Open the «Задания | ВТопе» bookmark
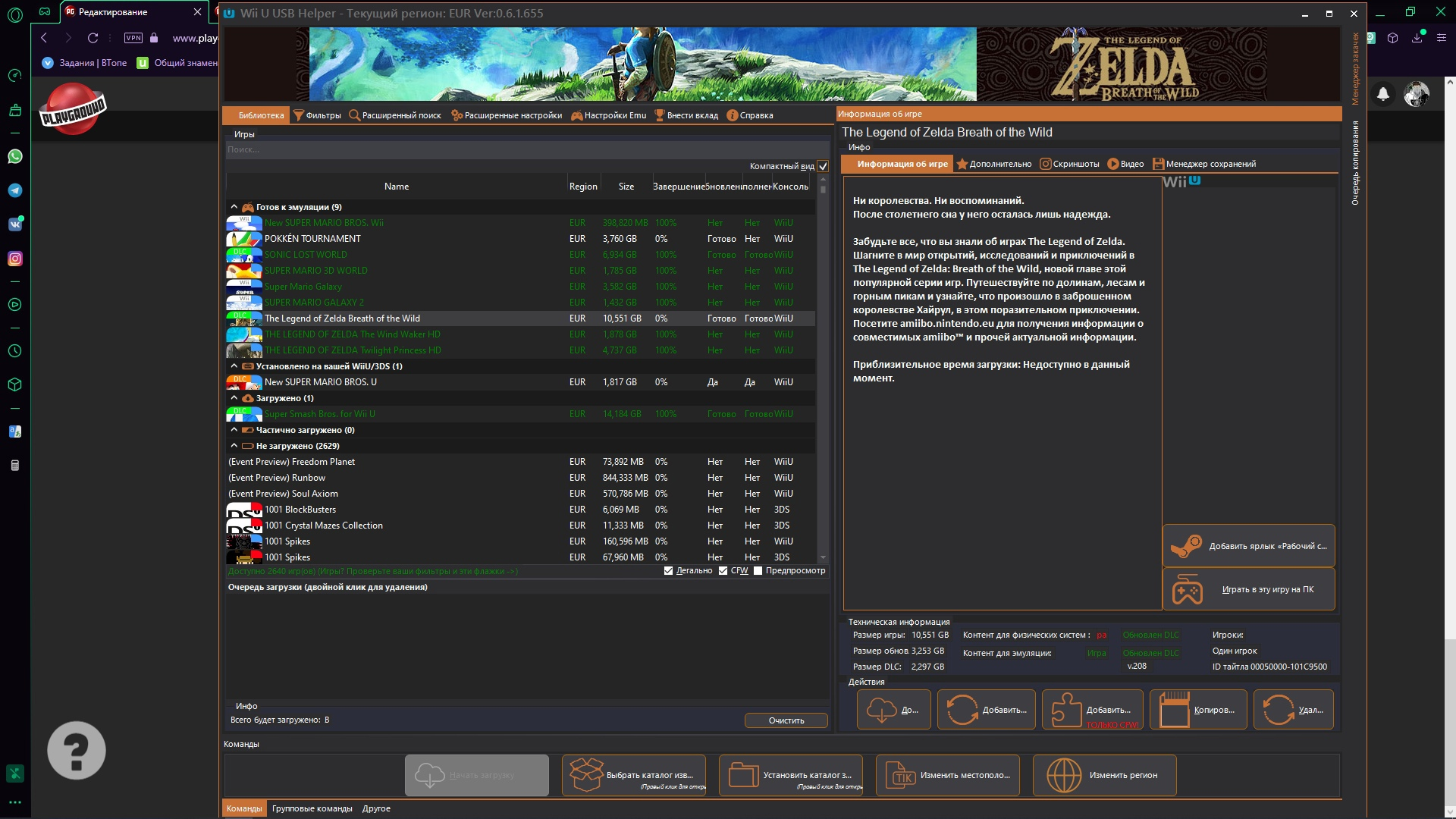Viewport: 1456px width, 819px height. click(x=84, y=63)
